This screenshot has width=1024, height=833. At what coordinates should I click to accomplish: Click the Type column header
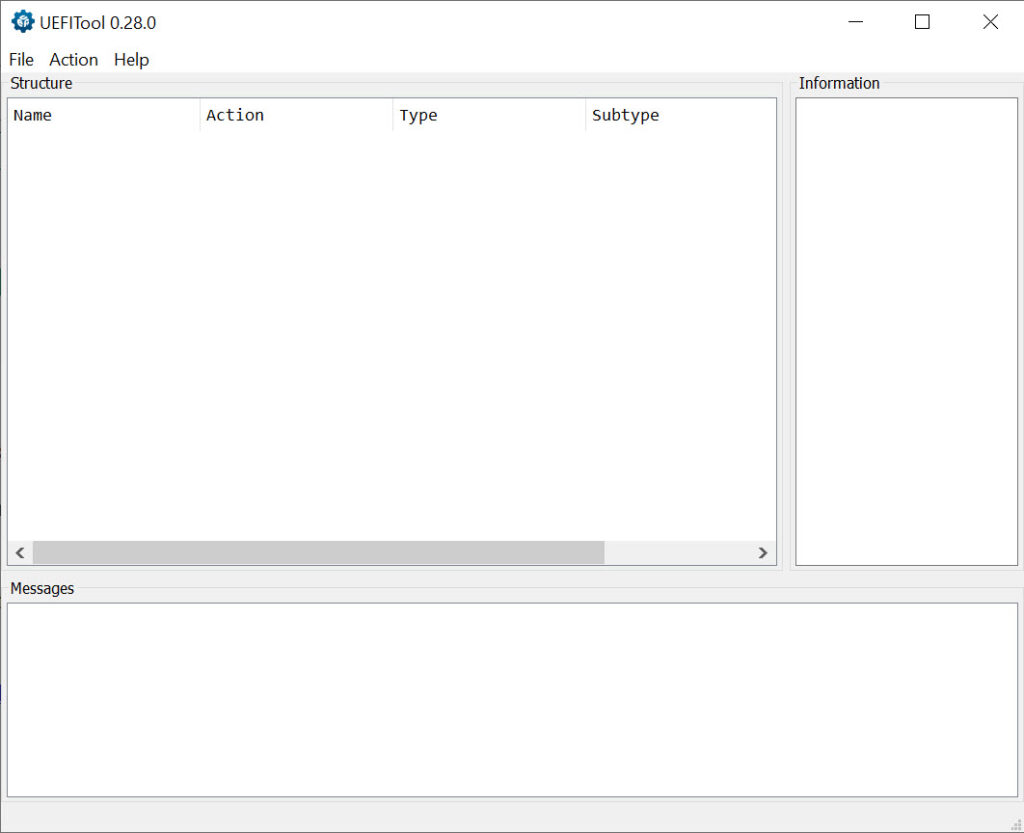point(488,115)
